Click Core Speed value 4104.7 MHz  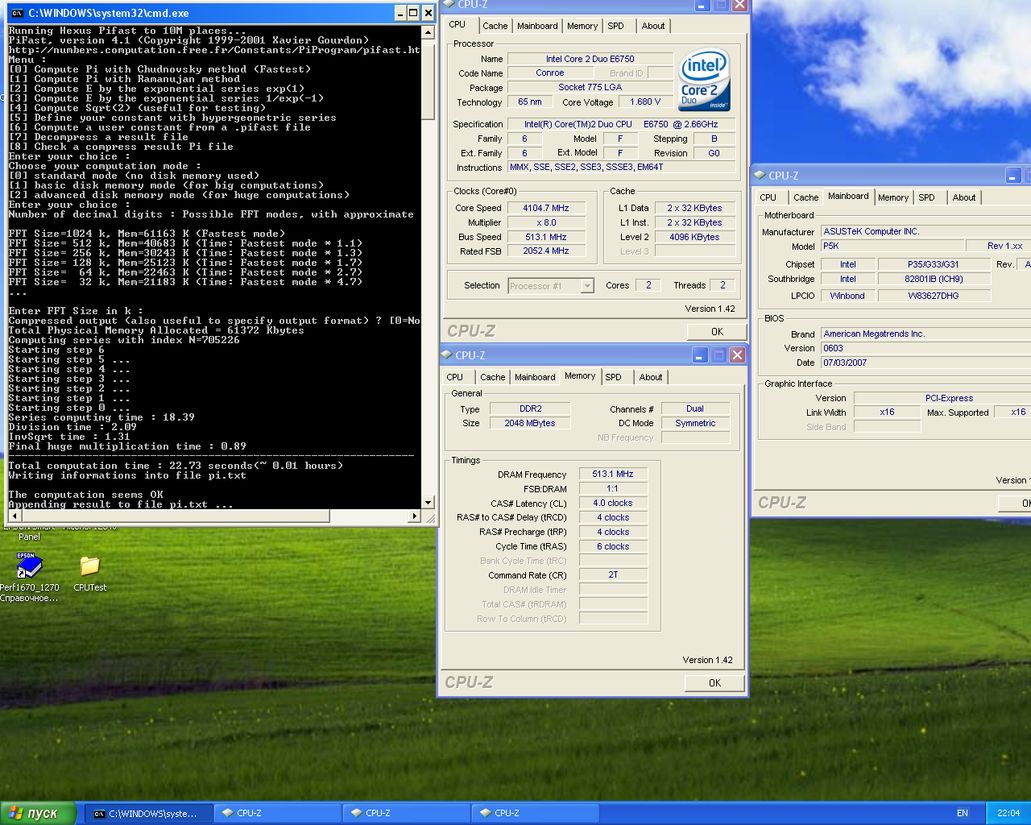546,208
